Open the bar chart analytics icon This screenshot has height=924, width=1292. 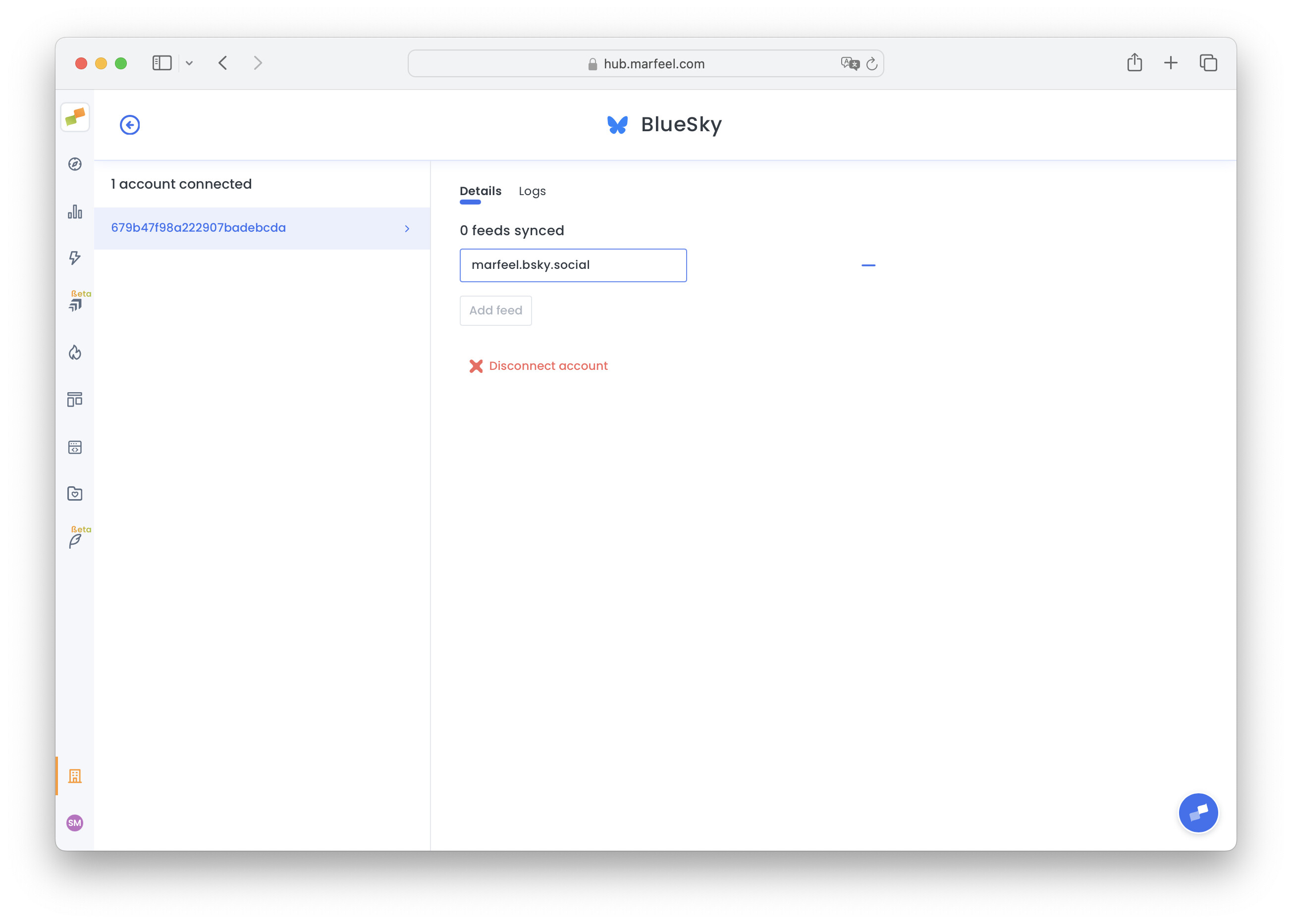pos(75,211)
